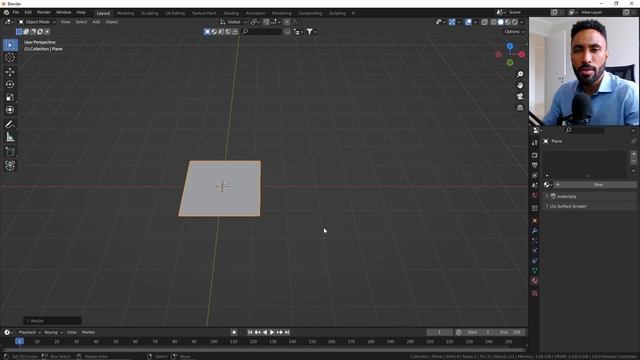This screenshot has width=640, height=360.
Task: Open the Modifier wrench properties tab
Action: tap(535, 231)
